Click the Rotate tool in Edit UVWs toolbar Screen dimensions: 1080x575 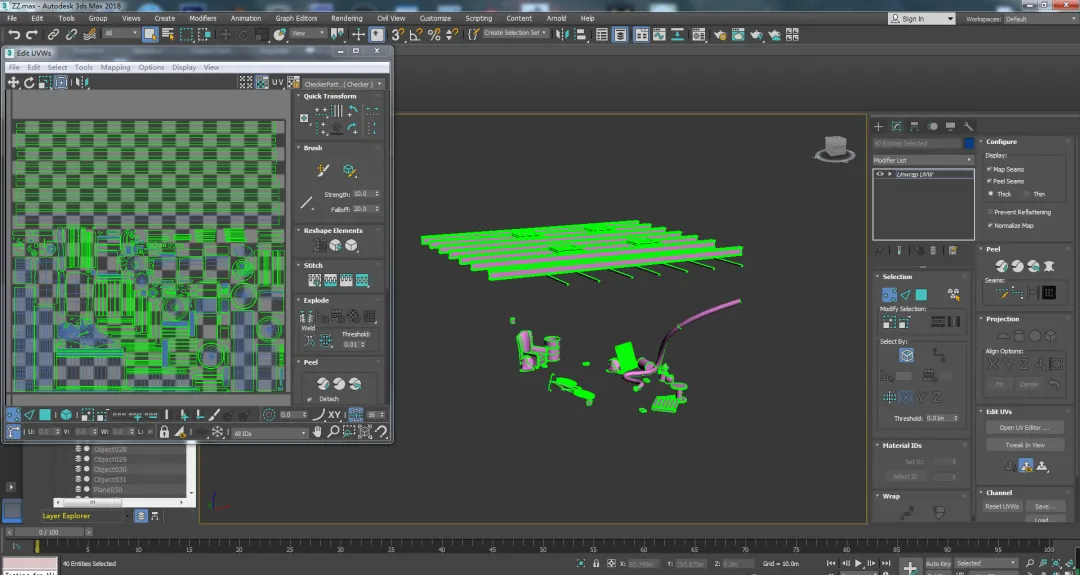[x=30, y=82]
